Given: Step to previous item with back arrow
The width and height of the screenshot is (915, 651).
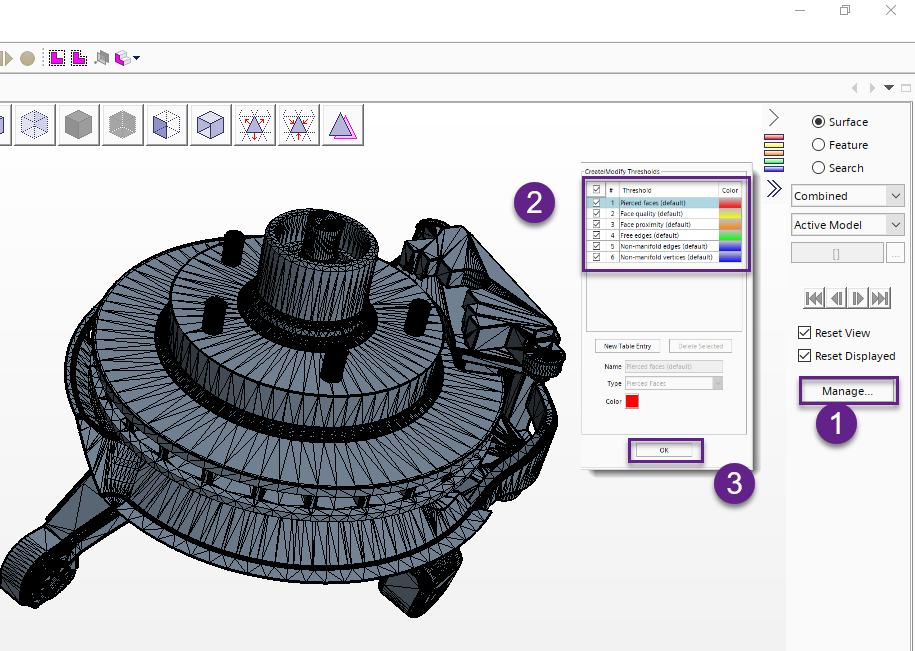Looking at the screenshot, I should pos(836,298).
